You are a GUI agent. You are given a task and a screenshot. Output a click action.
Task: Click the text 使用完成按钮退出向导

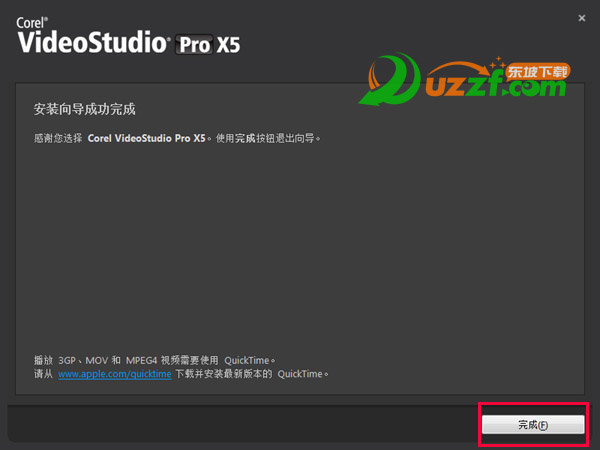pos(268,138)
